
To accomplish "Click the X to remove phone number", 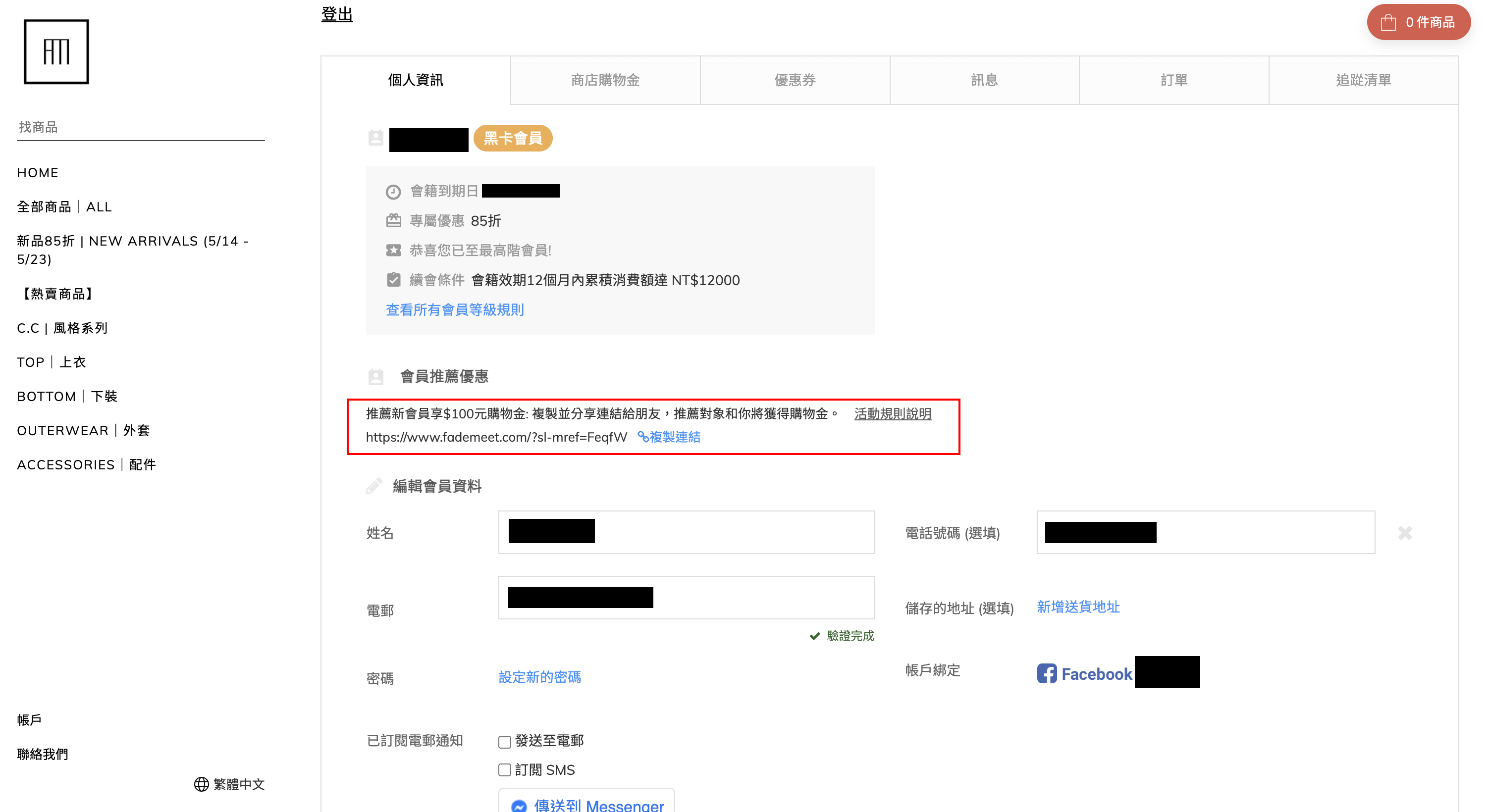I will click(1405, 533).
